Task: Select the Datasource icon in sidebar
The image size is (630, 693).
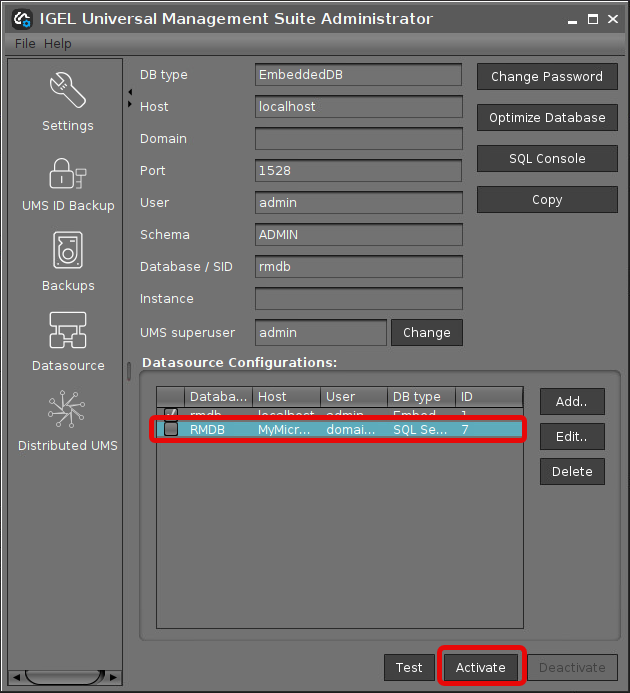Action: [x=67, y=332]
